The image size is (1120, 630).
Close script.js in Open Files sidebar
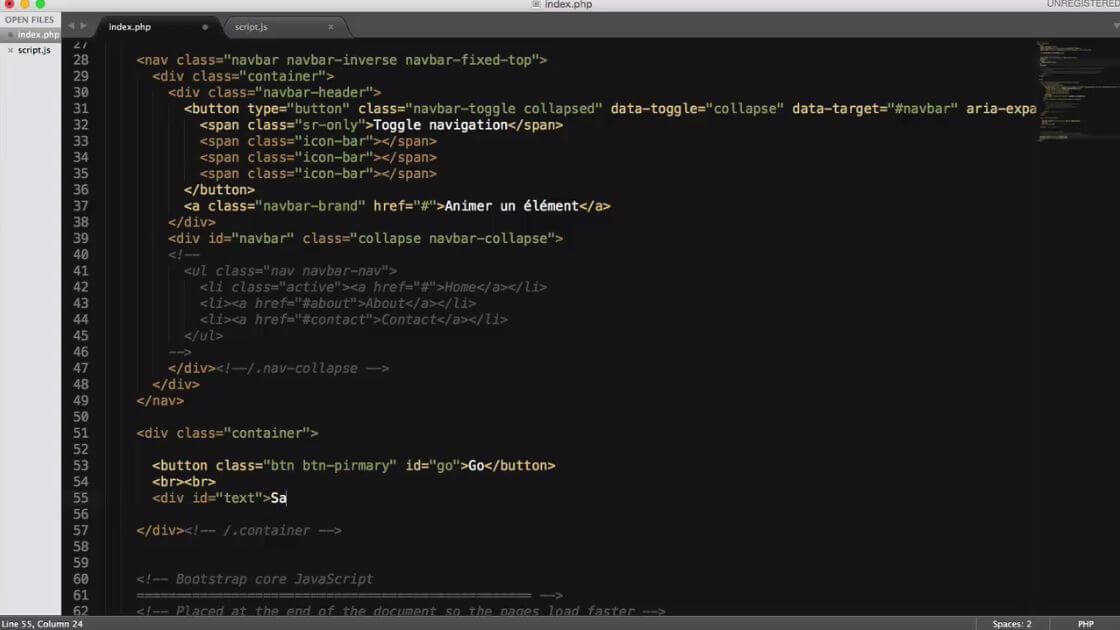pyautogui.click(x=11, y=50)
